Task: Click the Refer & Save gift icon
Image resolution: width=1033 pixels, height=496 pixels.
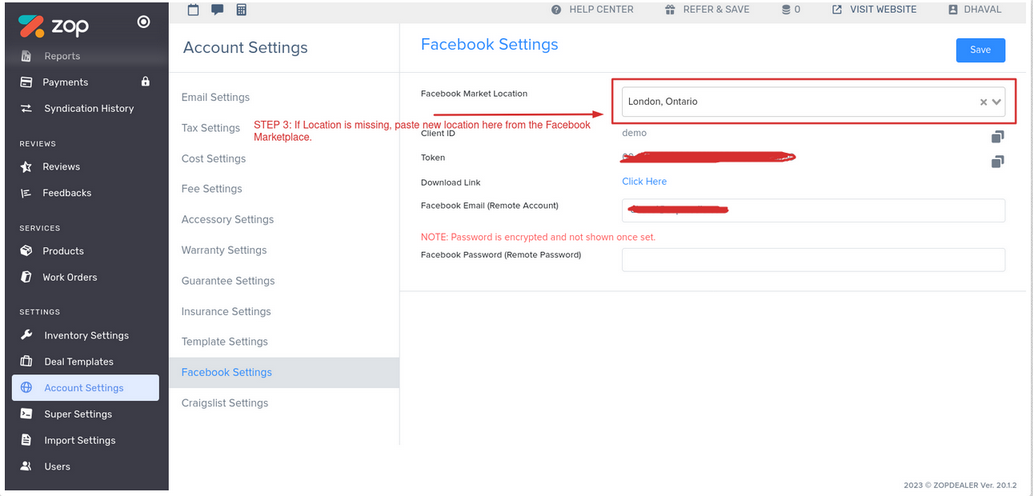Action: click(670, 9)
